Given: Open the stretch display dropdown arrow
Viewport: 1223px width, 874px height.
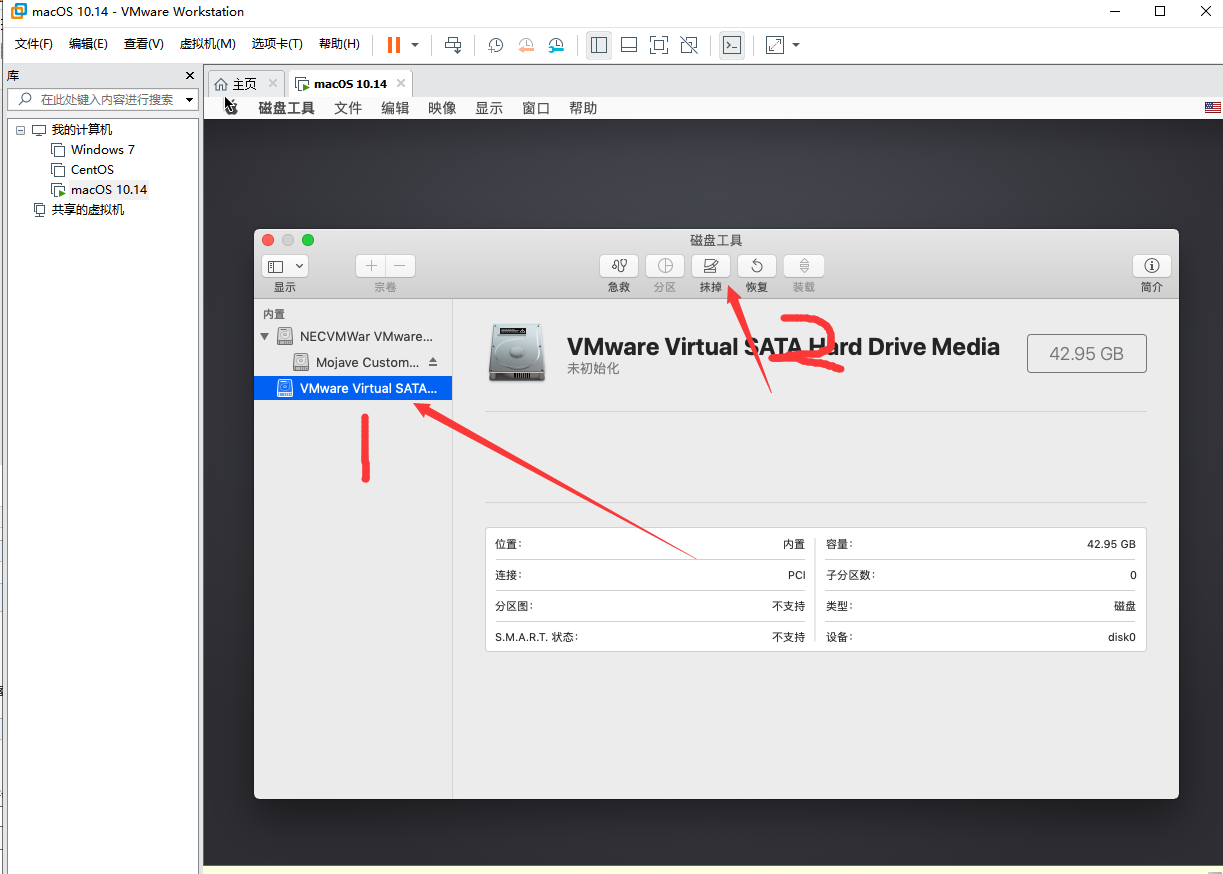Looking at the screenshot, I should pyautogui.click(x=796, y=45).
